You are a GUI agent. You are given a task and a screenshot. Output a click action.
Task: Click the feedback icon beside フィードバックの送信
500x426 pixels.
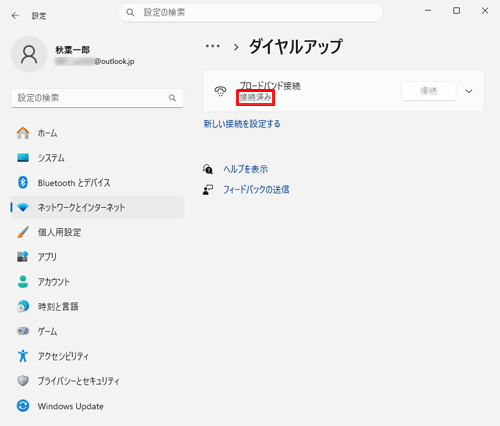tap(208, 190)
